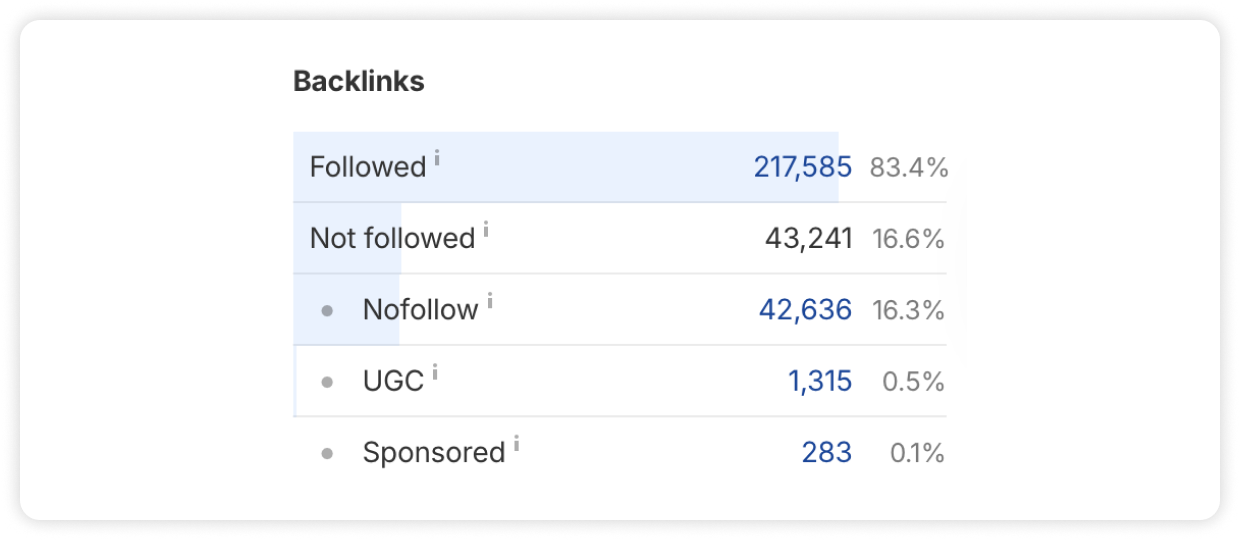Click the info icon beside Followed
Image resolution: width=1240 pixels, height=540 pixels.
coord(437,158)
